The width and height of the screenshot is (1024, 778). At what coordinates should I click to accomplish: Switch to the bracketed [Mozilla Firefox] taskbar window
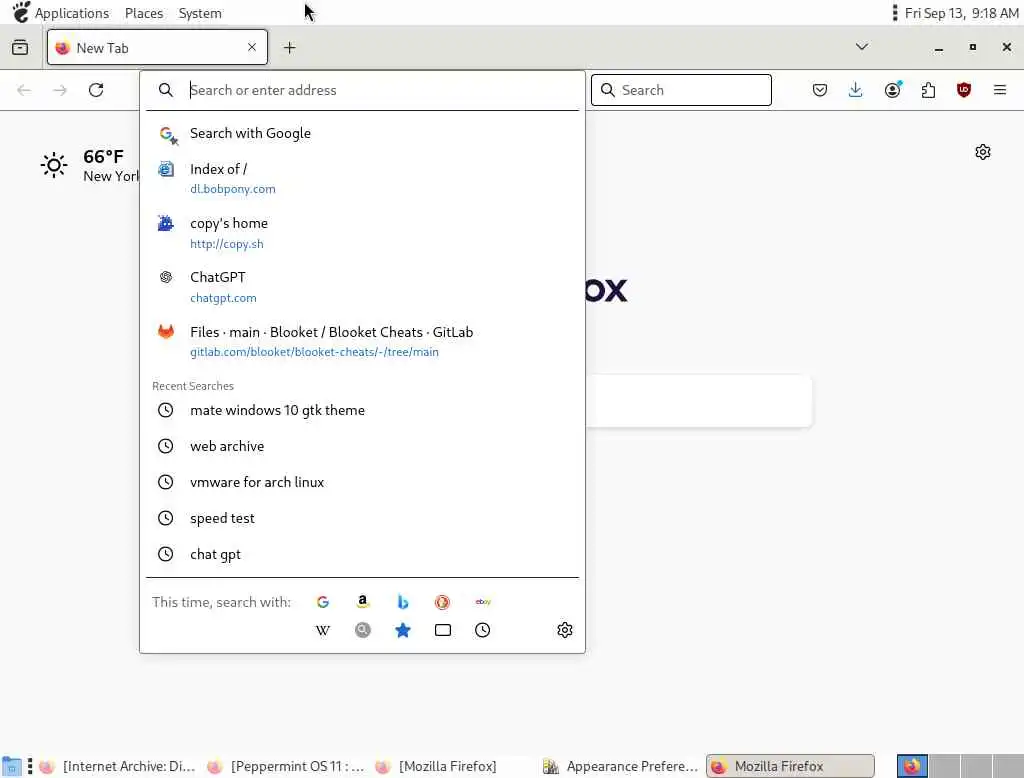436,766
